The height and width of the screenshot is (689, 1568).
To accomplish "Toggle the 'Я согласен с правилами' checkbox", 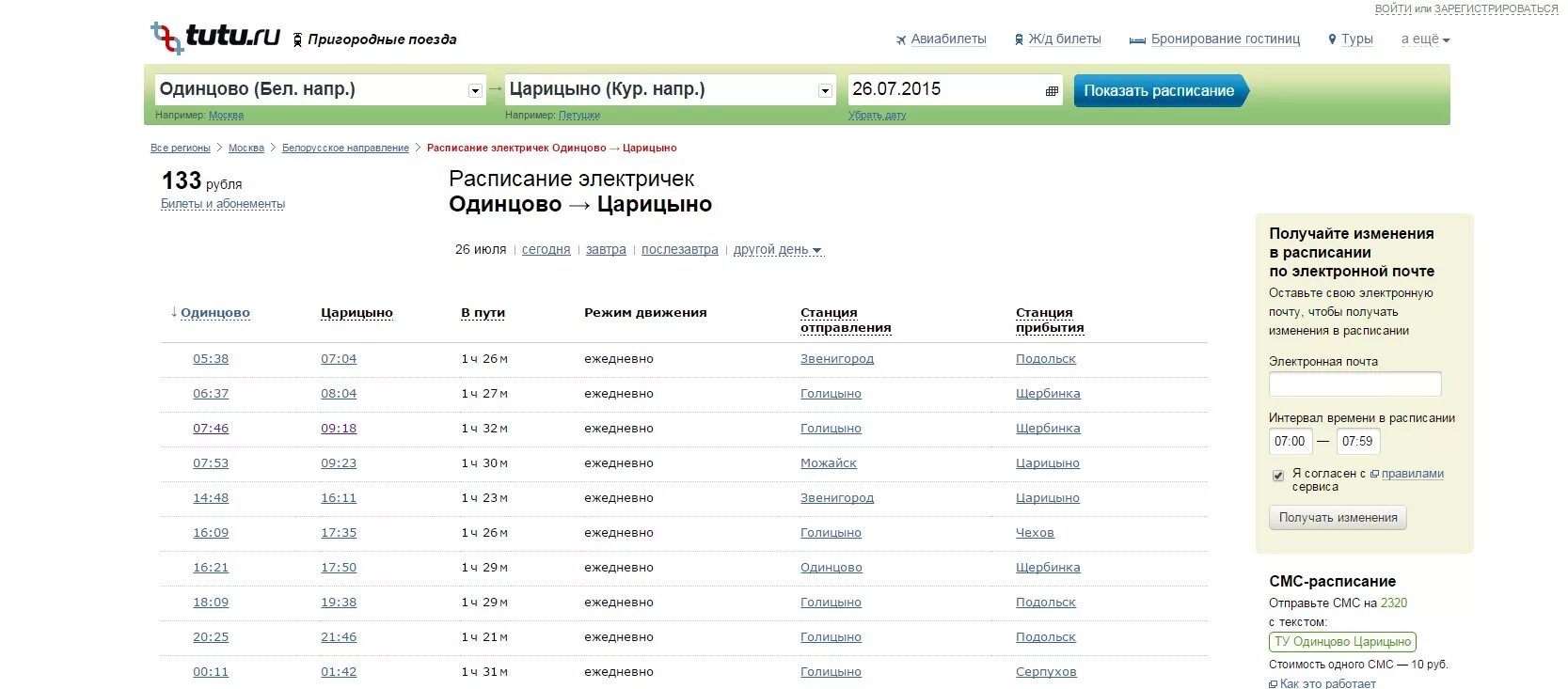I will (1277, 475).
